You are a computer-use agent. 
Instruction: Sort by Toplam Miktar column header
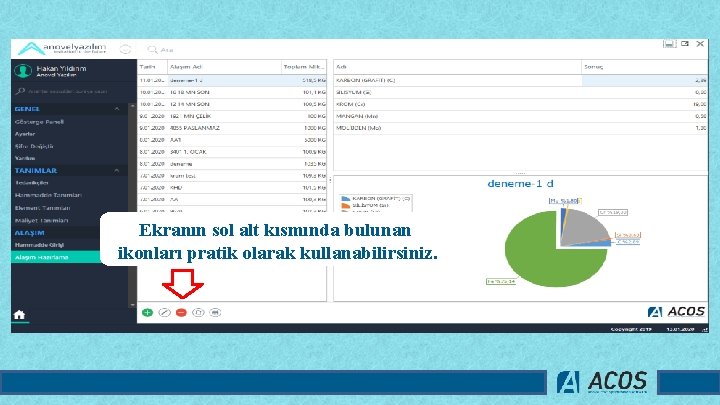[x=304, y=67]
